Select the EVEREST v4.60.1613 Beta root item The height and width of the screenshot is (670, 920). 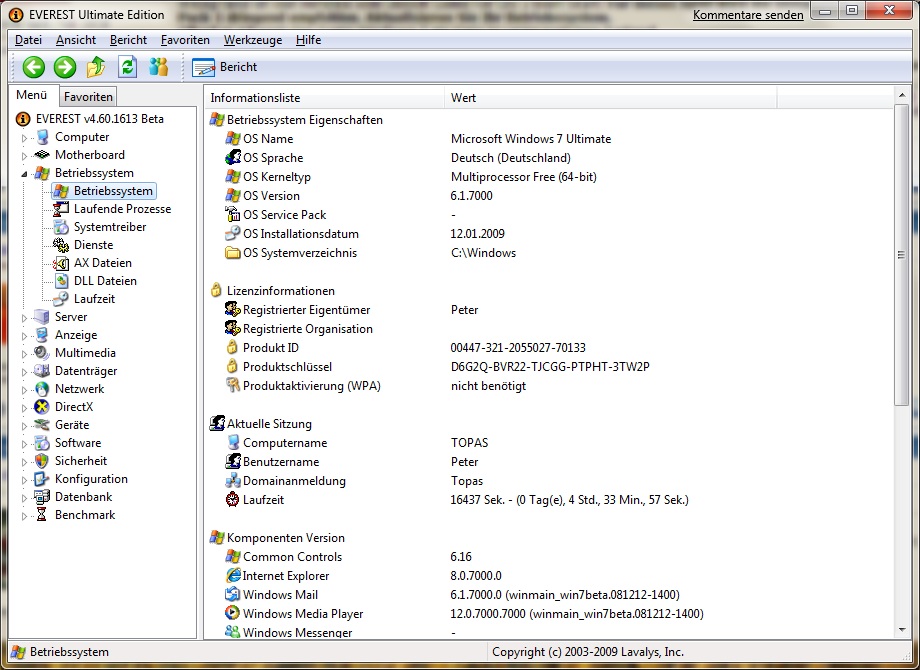[100, 119]
